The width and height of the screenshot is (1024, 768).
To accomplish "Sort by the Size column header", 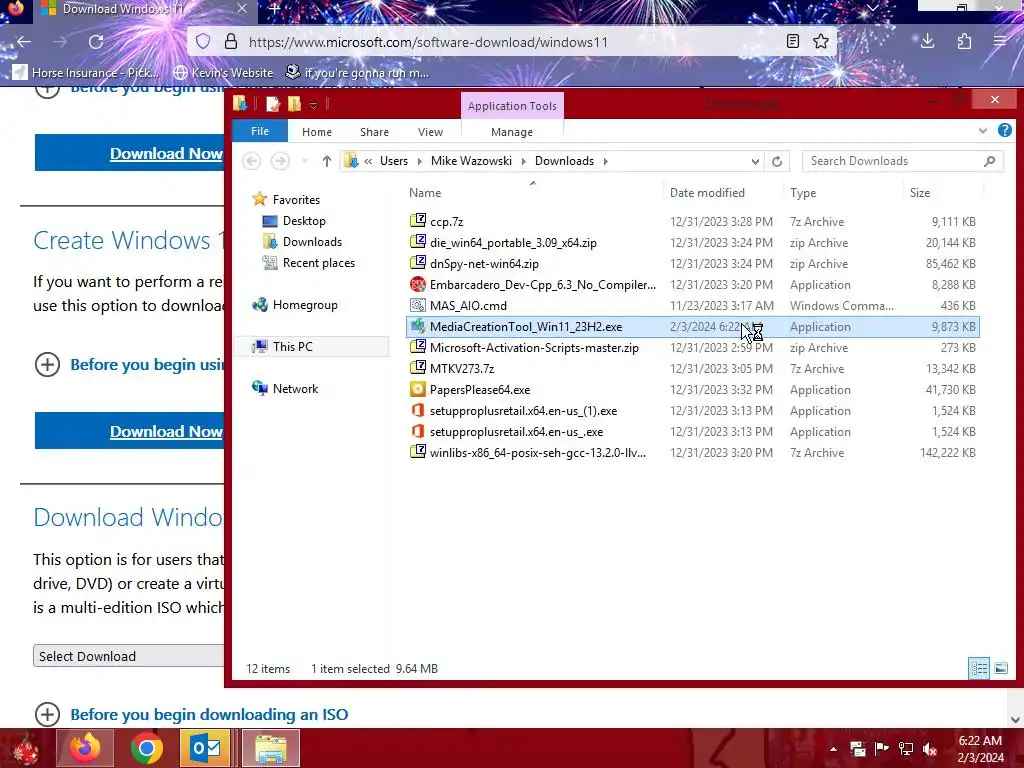I will click(920, 193).
